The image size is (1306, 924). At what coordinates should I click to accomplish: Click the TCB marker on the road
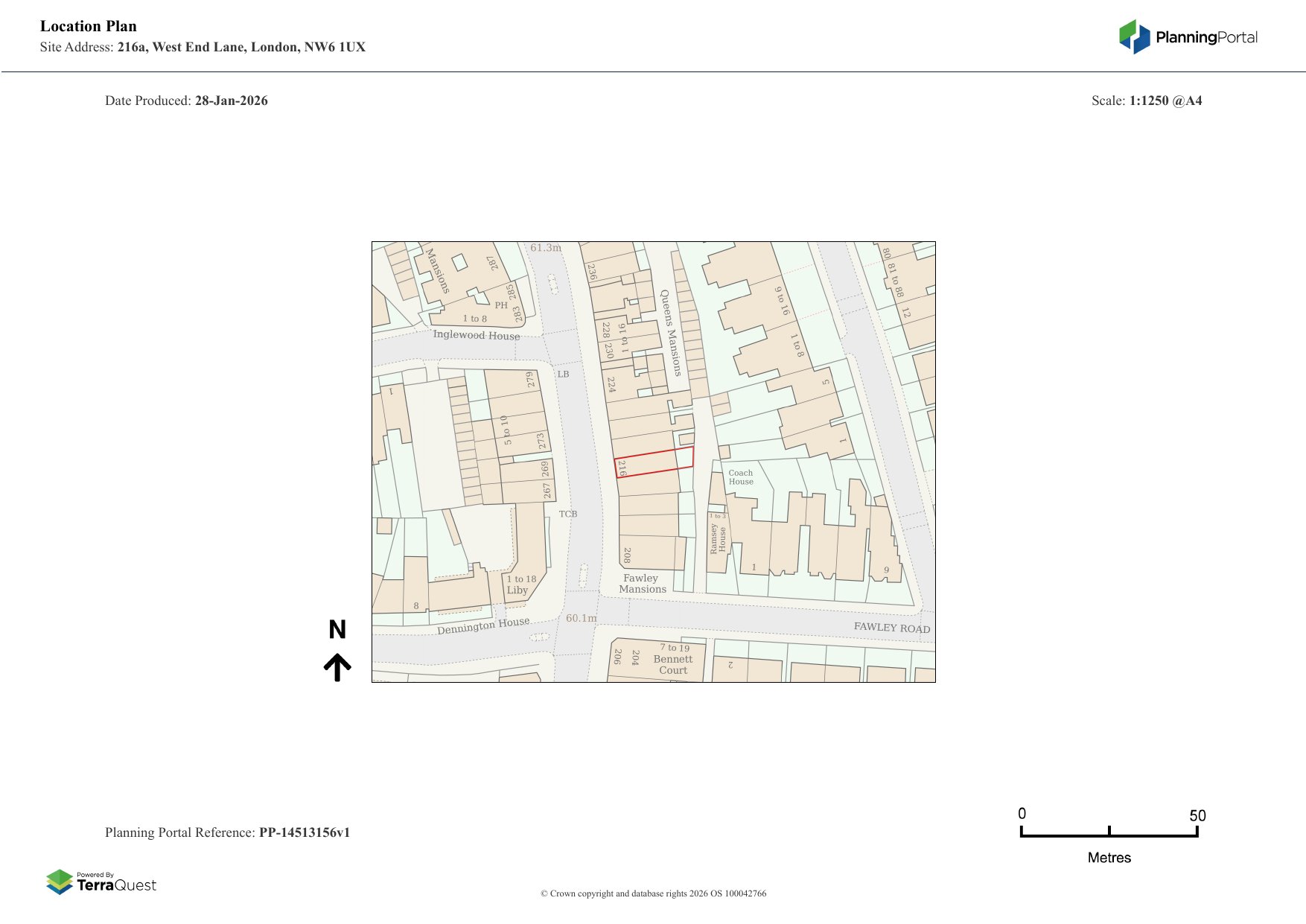click(568, 514)
